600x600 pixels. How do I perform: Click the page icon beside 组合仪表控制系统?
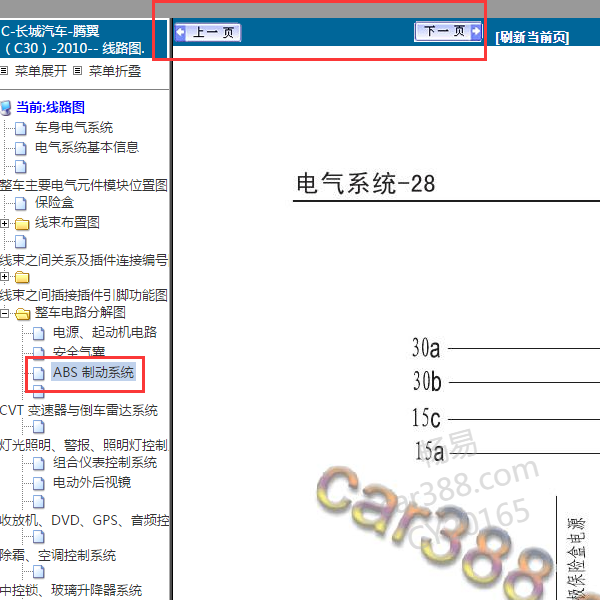click(39, 464)
